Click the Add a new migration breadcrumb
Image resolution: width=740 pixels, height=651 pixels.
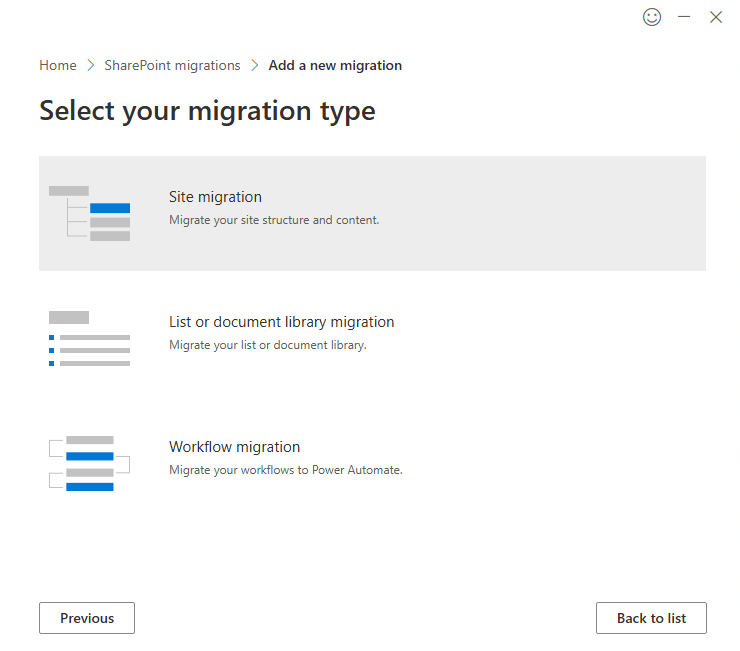pos(335,66)
